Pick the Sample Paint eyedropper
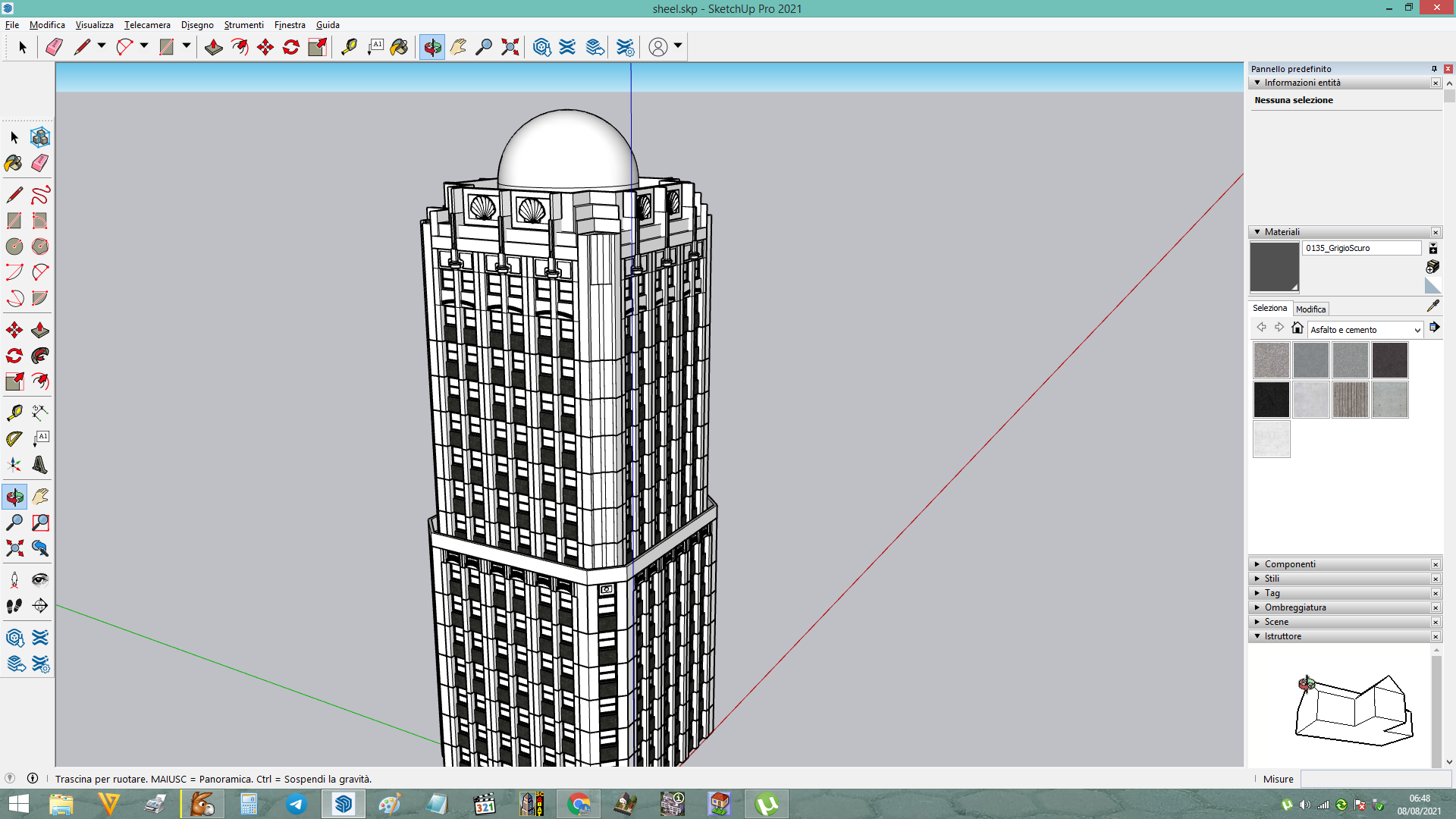This screenshot has height=819, width=1456. coord(1432,306)
